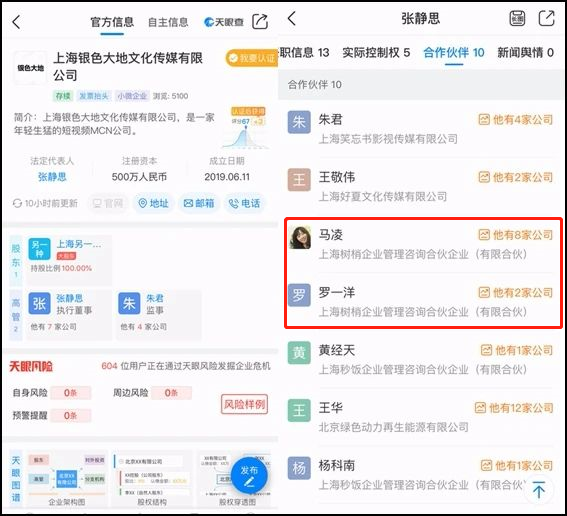Open the 银色大地 company logo
The width and height of the screenshot is (567, 516).
(x=30, y=68)
